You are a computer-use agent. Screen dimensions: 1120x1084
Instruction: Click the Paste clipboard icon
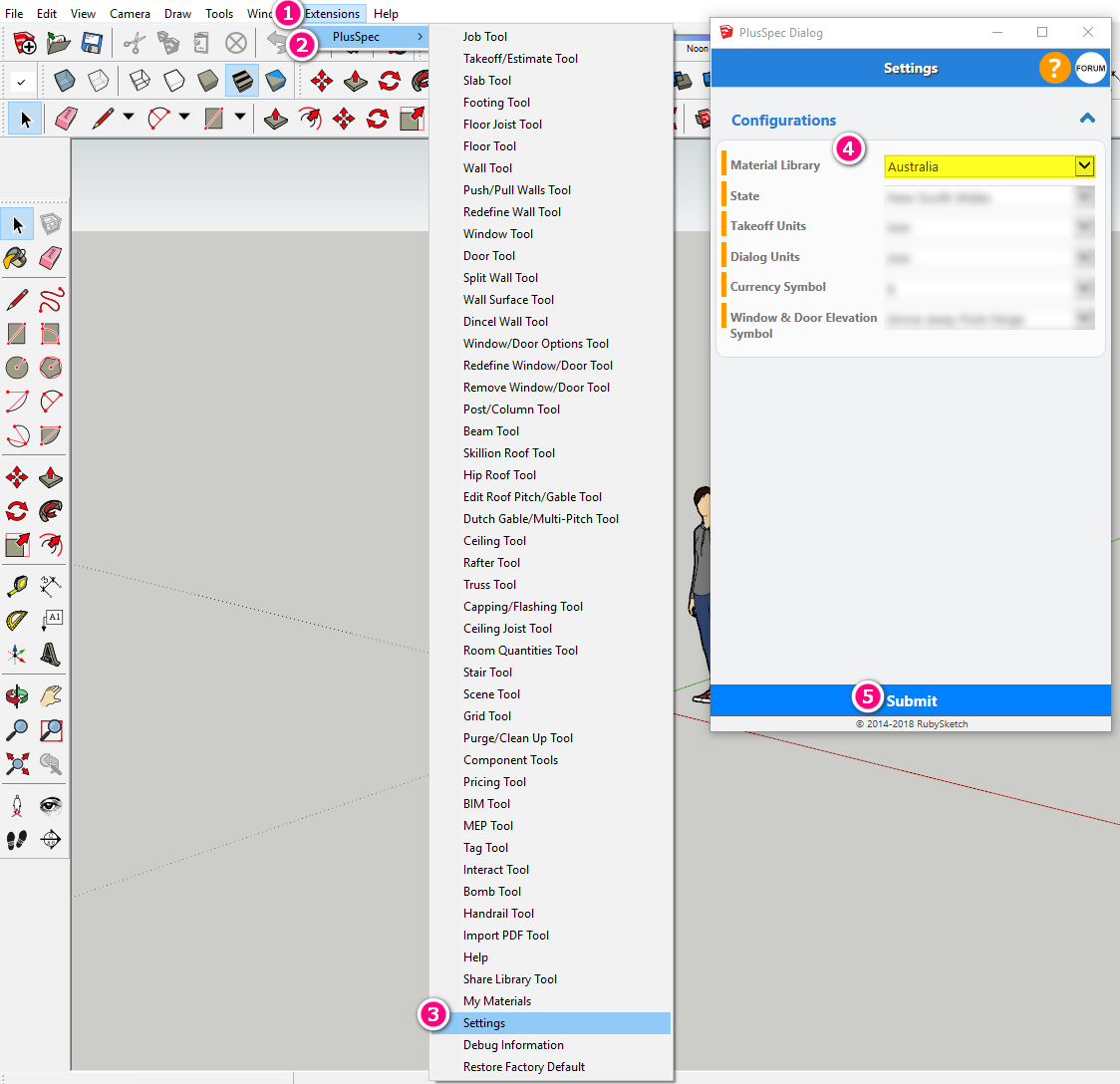201,43
